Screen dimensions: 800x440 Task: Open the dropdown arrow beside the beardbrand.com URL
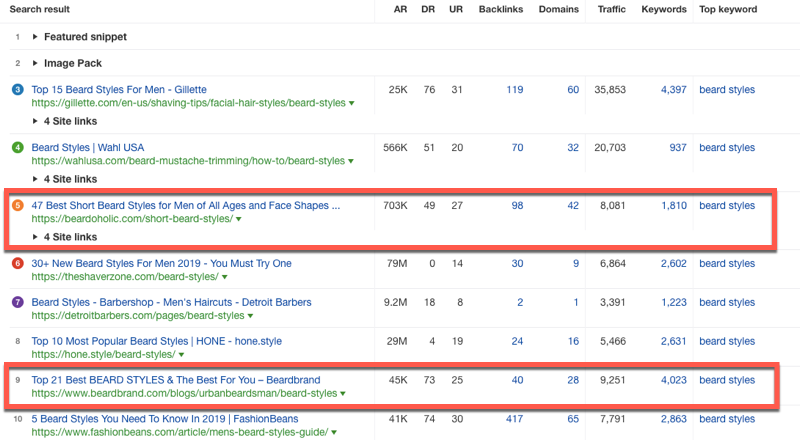coord(342,394)
